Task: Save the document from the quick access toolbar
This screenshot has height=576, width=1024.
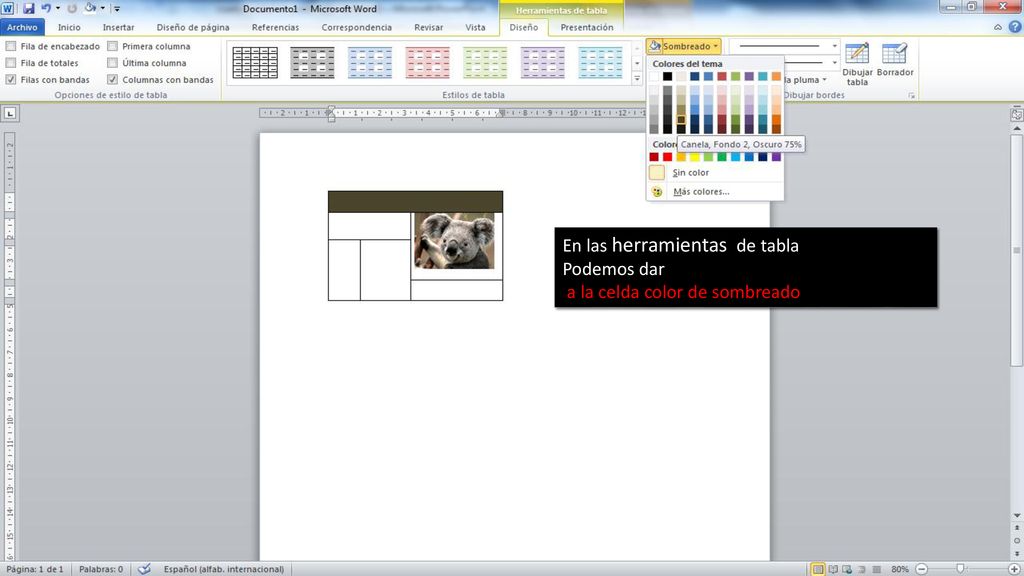Action: click(x=28, y=8)
